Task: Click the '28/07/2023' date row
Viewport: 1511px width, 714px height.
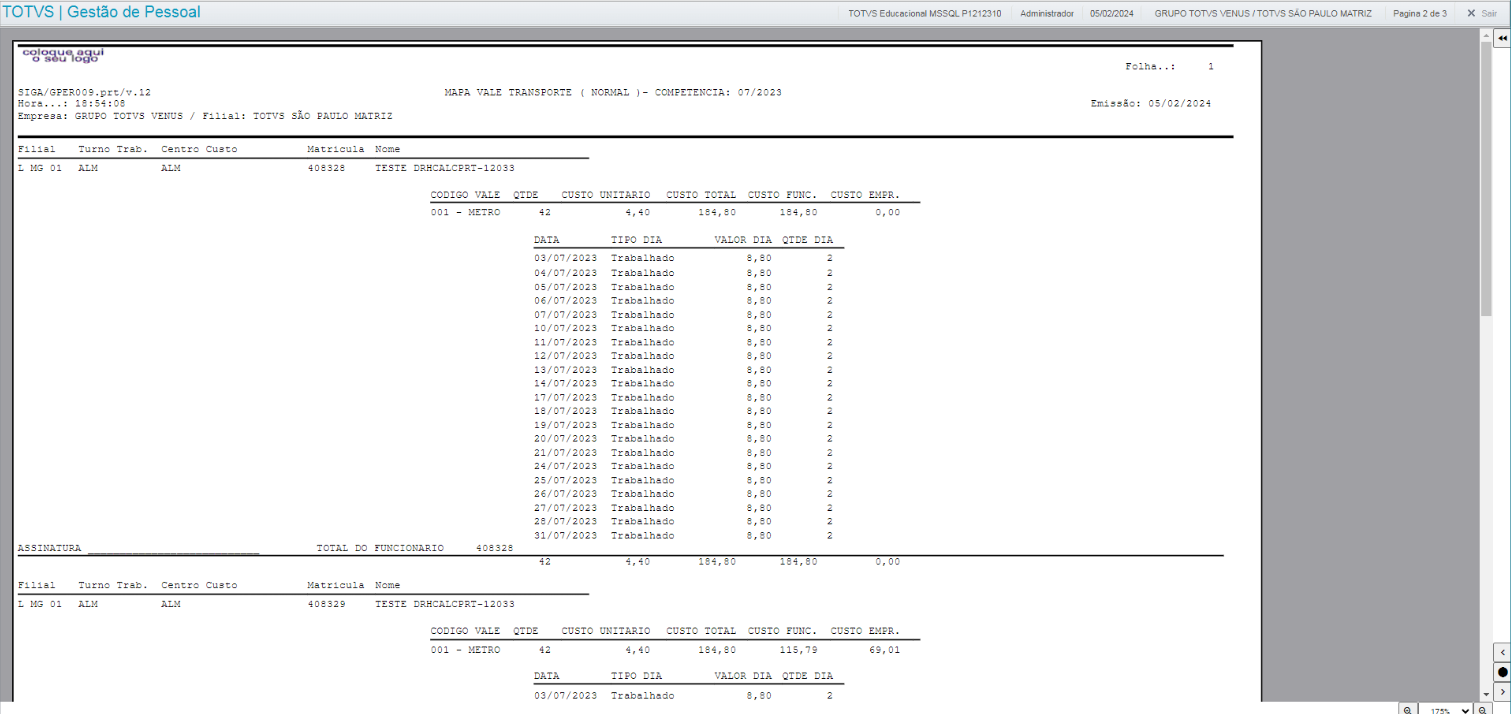Action: (683, 521)
